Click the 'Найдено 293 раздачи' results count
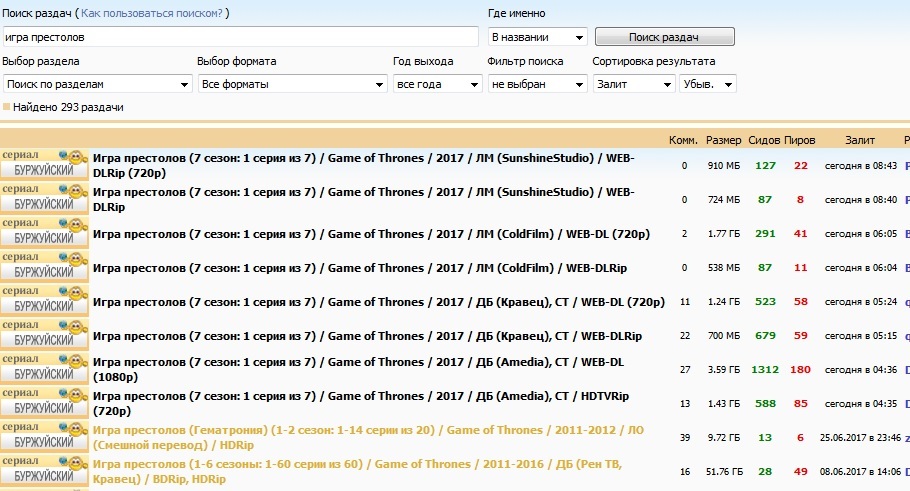 click(68, 107)
